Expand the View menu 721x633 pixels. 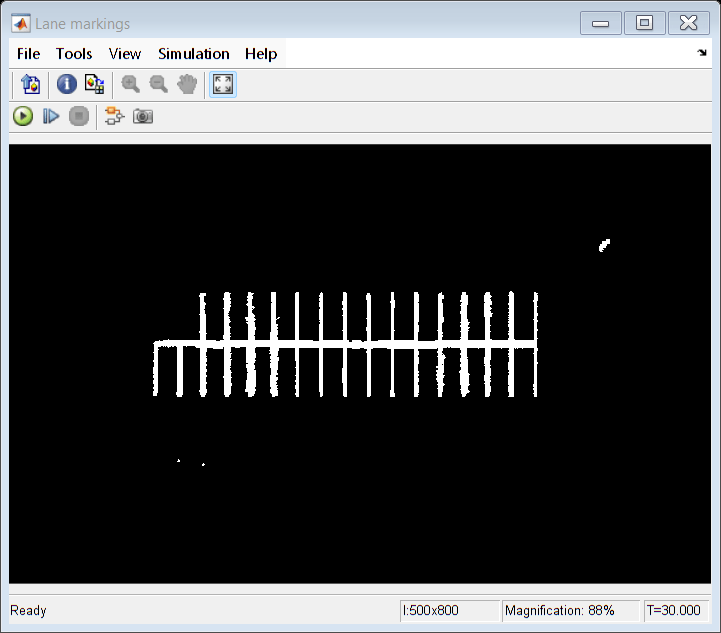[x=125, y=54]
